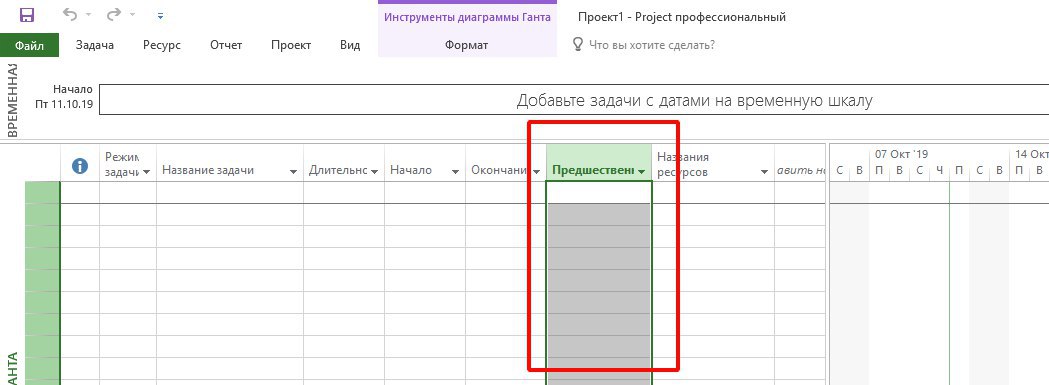The width and height of the screenshot is (1049, 385).
Task: Click the add new column header
Action: pyautogui.click(x=799, y=163)
